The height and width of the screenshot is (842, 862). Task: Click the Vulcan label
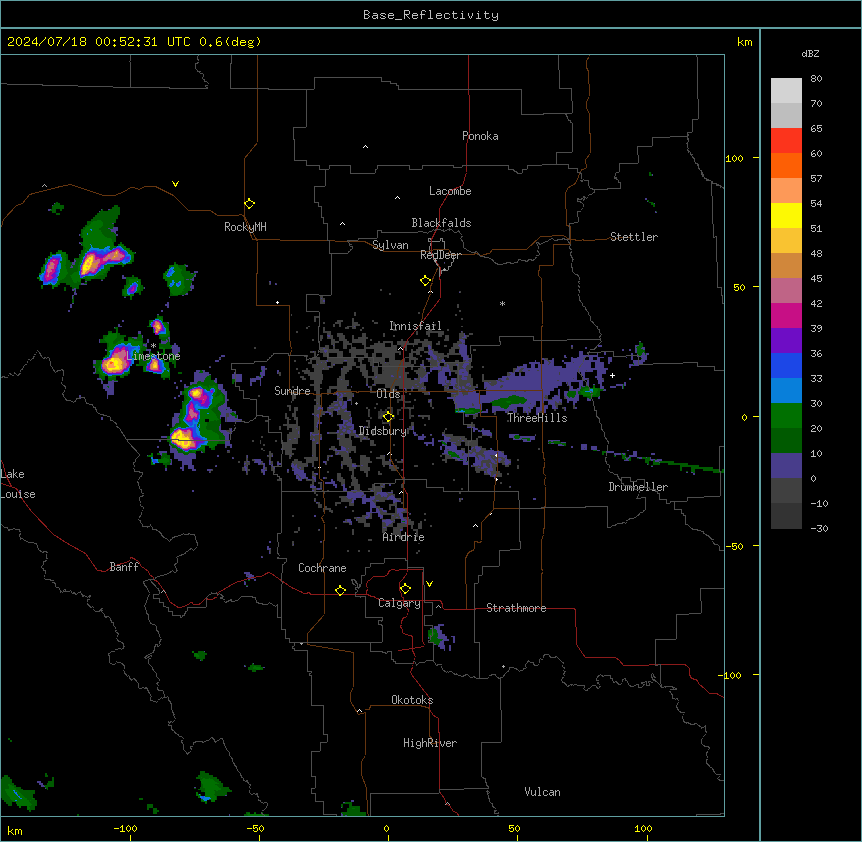pos(543,792)
